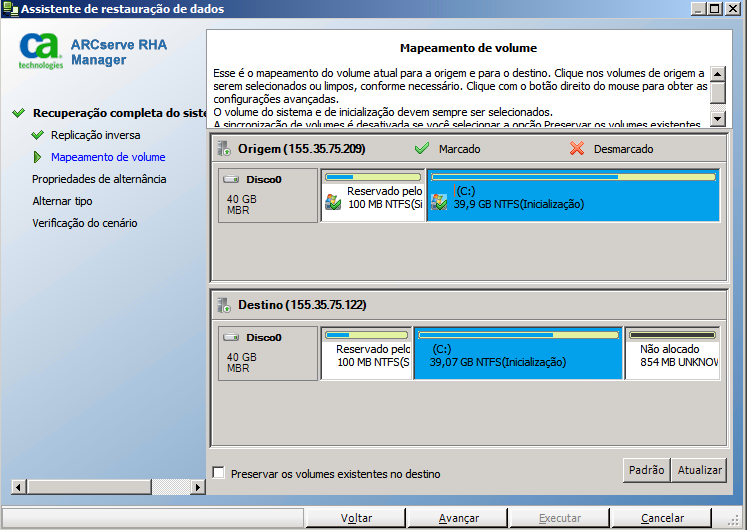Open the Replicação inversa step
The height and width of the screenshot is (530, 747).
point(95,135)
